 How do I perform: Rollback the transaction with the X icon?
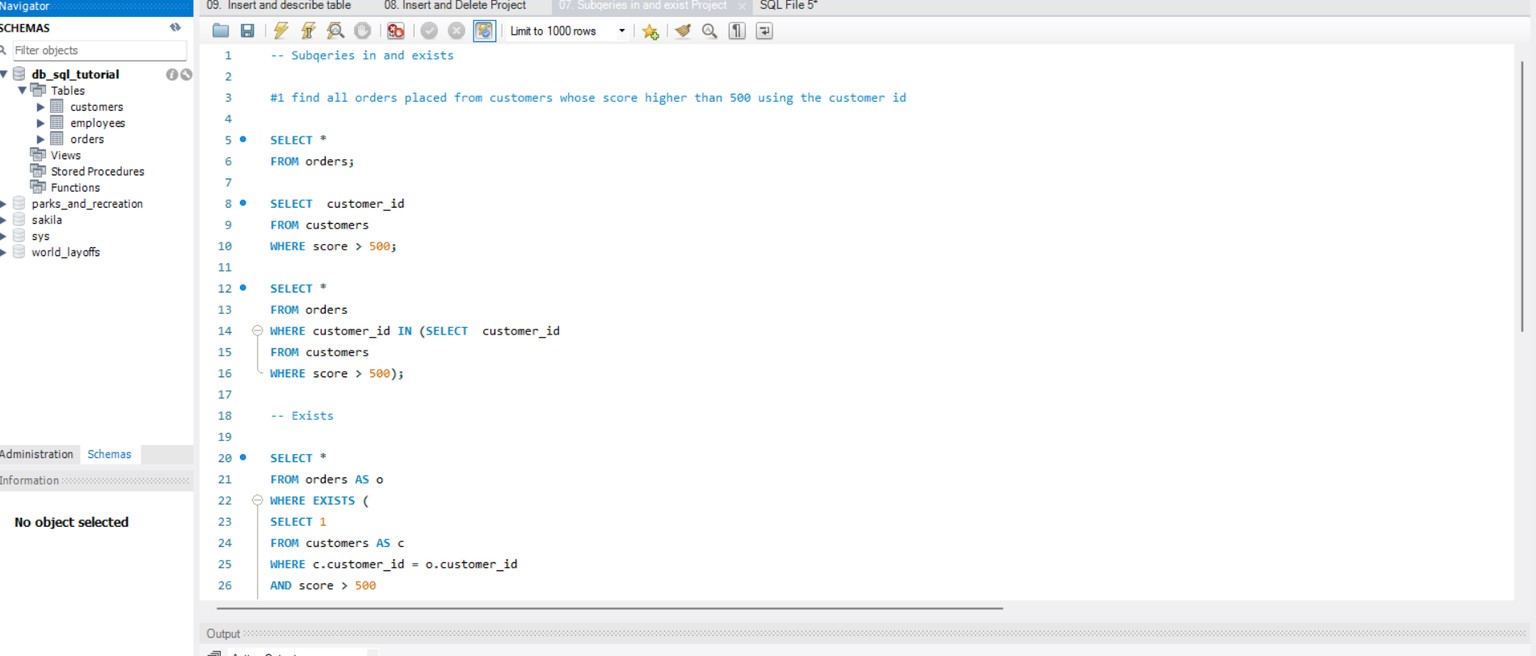[x=456, y=31]
